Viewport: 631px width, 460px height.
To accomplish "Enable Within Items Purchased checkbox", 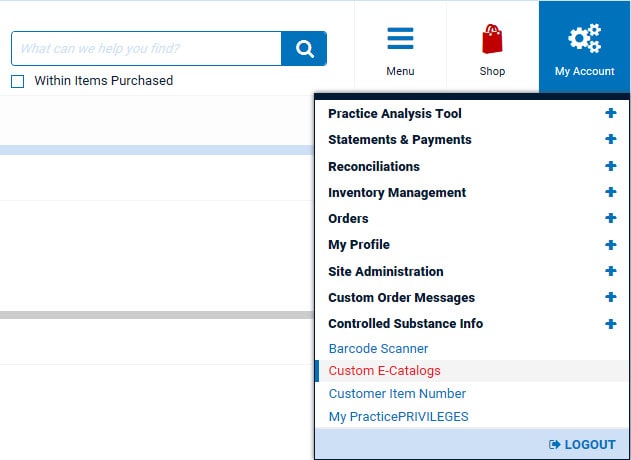I will (x=18, y=81).
